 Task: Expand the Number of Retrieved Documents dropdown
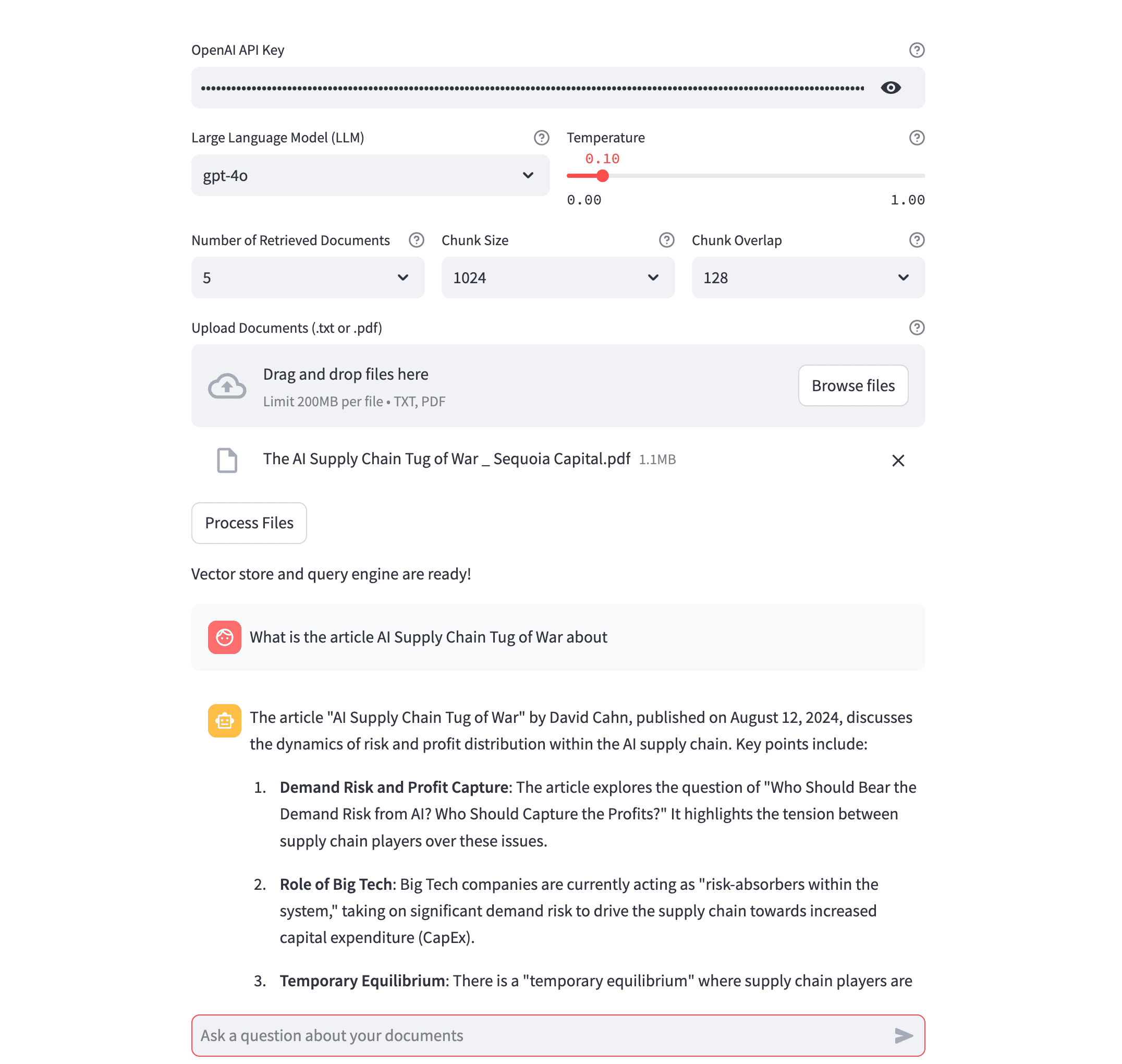(x=405, y=277)
